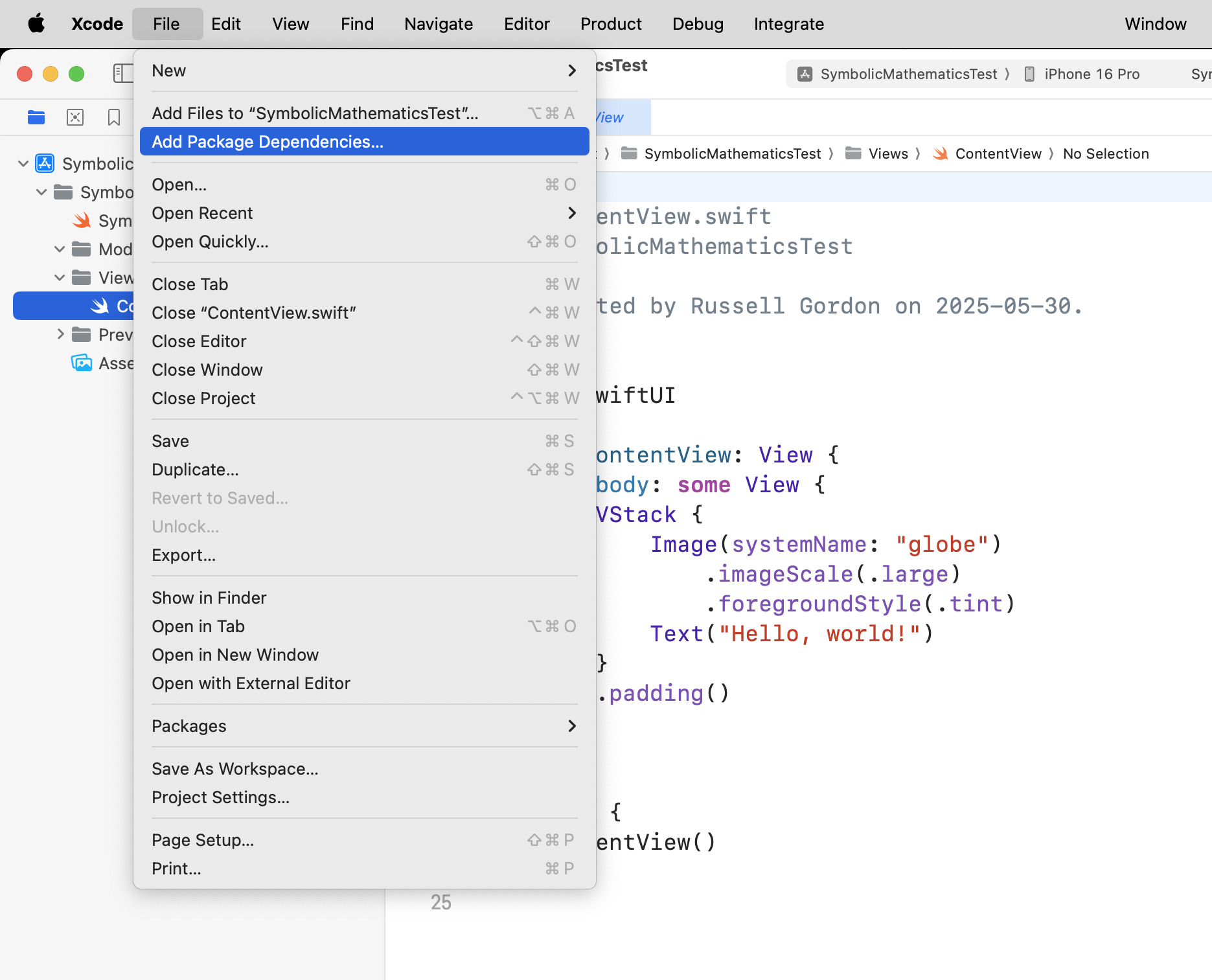This screenshot has height=980, width=1212.
Task: Click the iPhone 16 Pro device icon
Action: (1029, 74)
